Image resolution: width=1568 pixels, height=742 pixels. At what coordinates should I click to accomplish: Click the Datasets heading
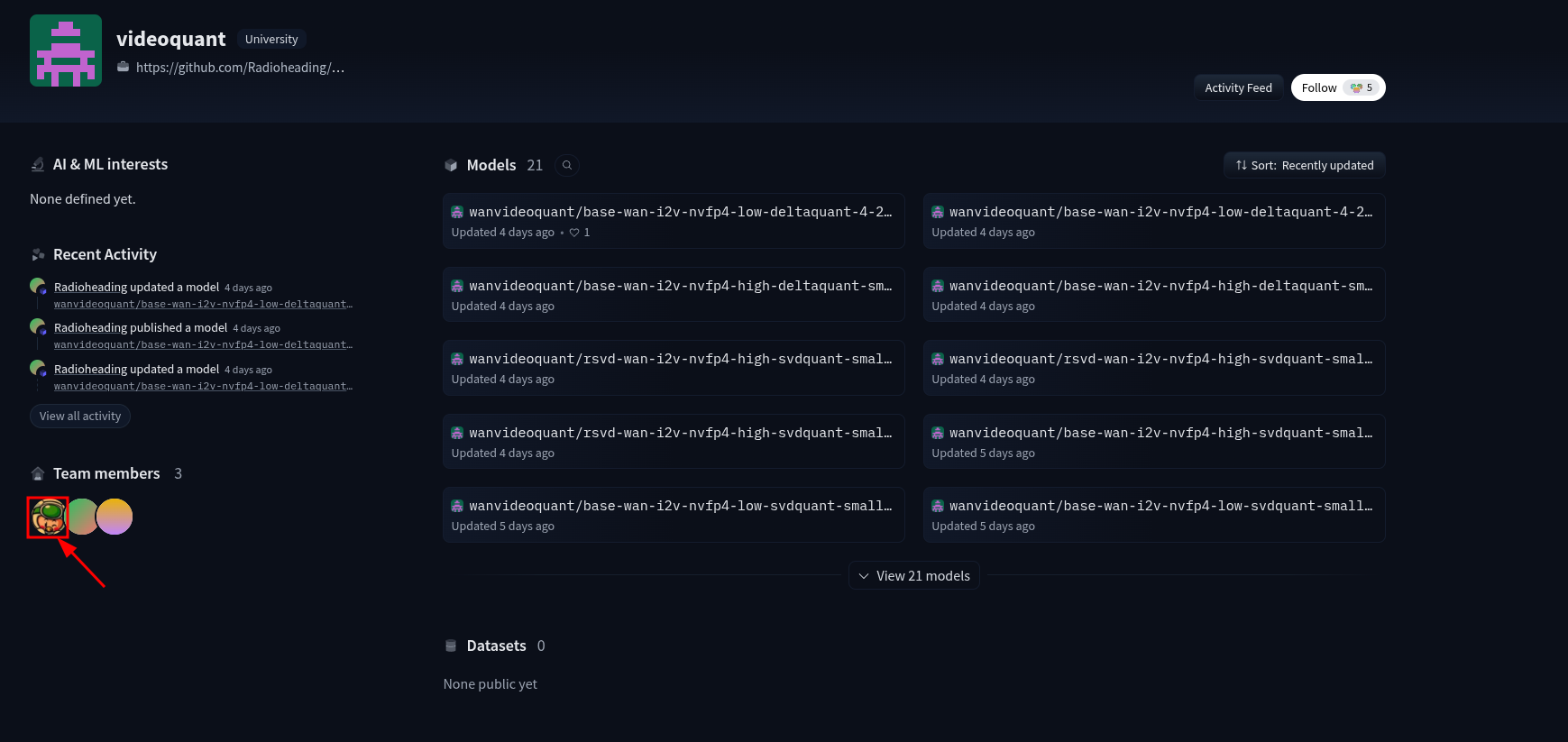[497, 646]
